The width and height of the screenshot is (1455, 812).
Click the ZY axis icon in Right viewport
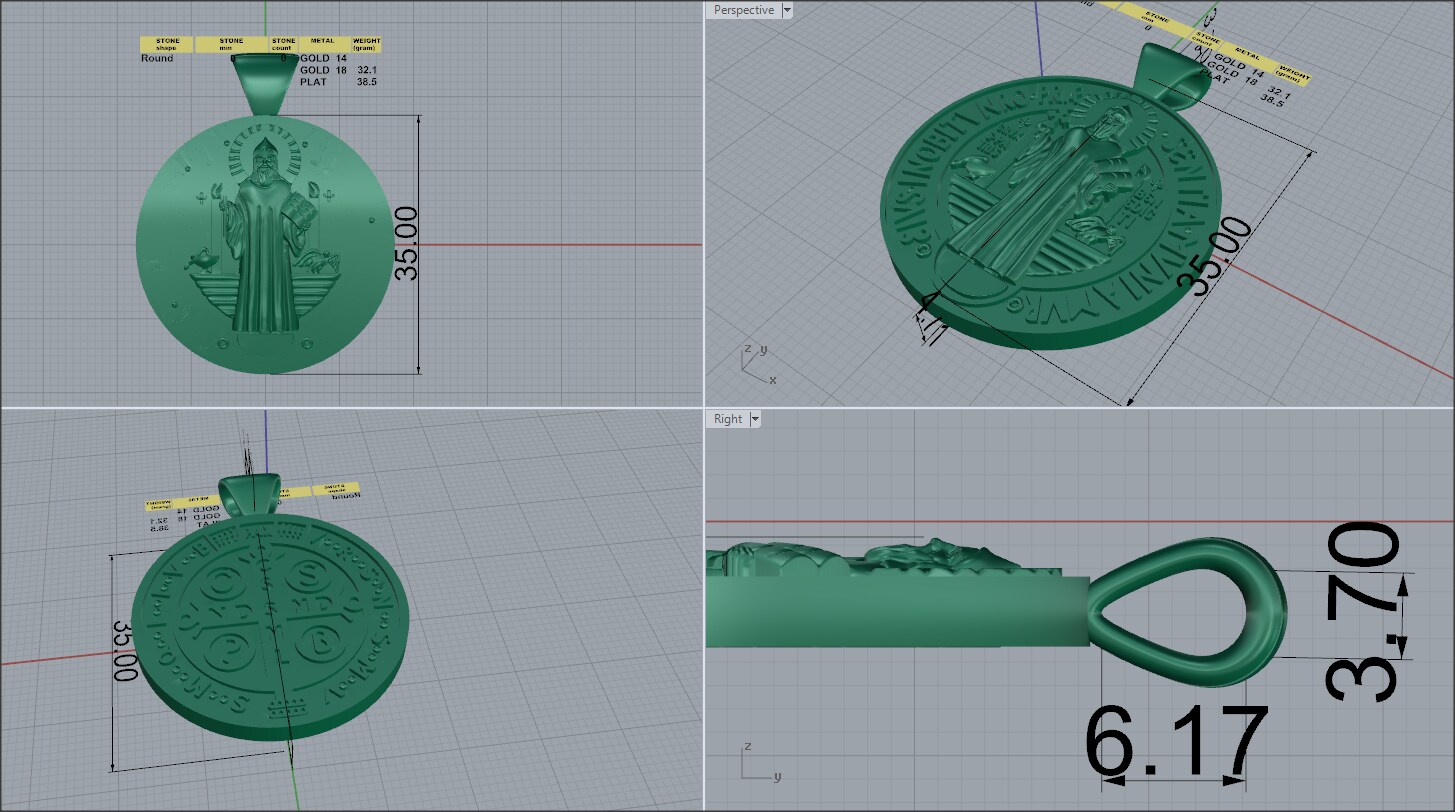click(x=760, y=762)
